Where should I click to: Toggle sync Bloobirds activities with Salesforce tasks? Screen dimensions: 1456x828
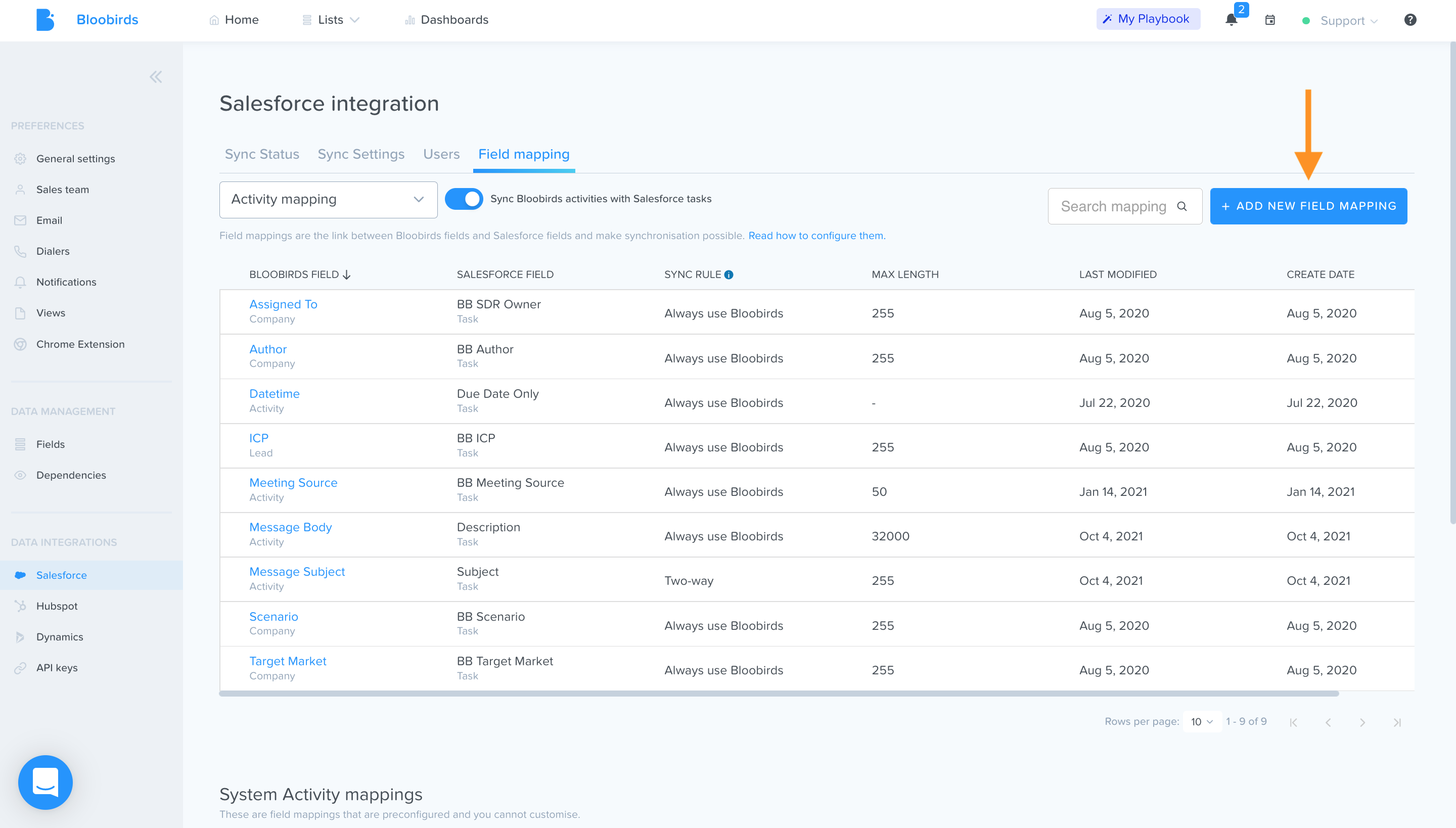pos(464,199)
